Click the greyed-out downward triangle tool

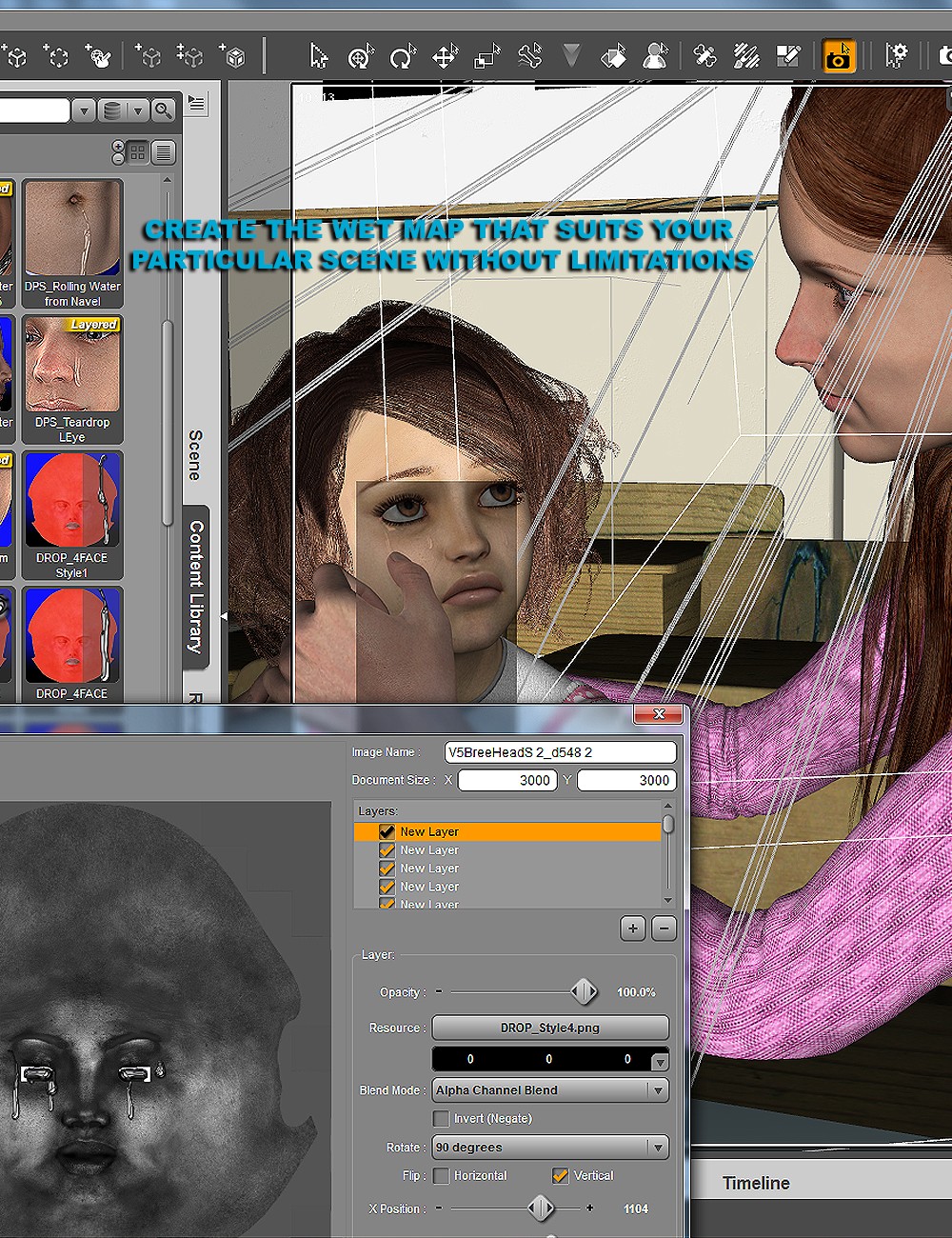[x=571, y=56]
